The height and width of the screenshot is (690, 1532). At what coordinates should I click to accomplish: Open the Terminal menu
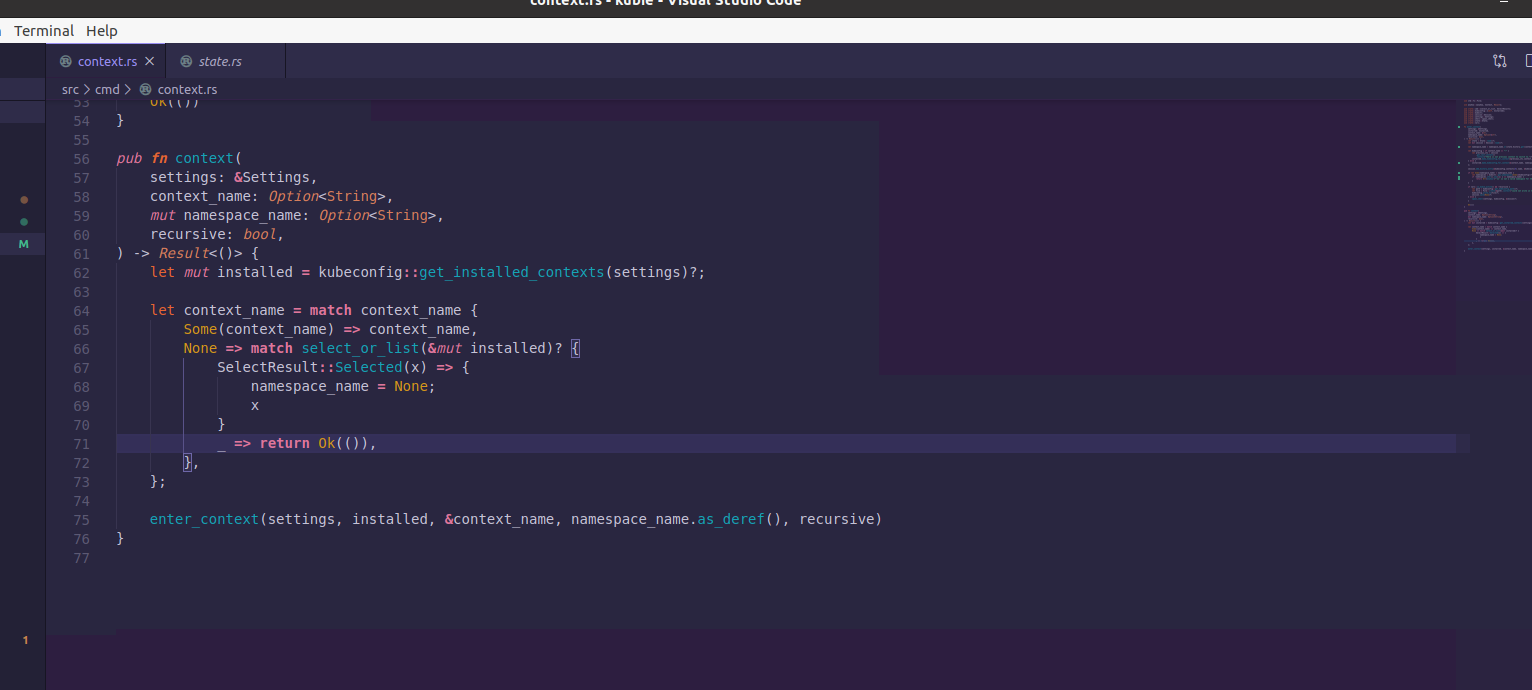[x=44, y=31]
